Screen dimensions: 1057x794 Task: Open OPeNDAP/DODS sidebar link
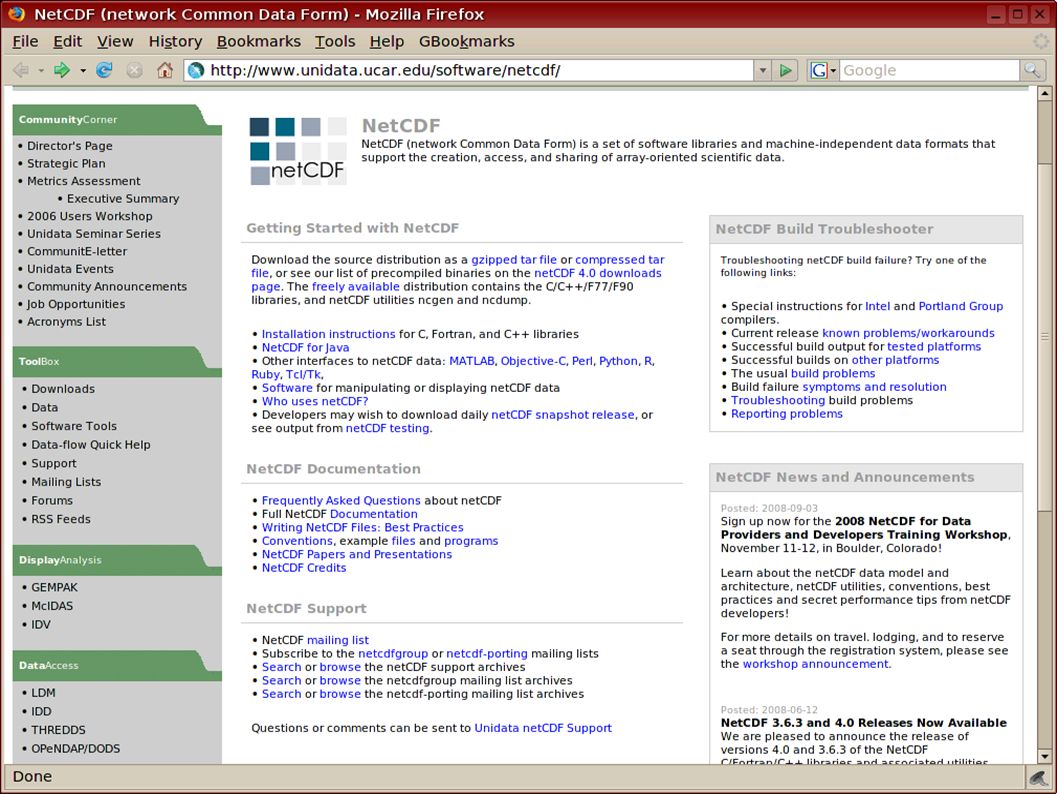pos(76,748)
